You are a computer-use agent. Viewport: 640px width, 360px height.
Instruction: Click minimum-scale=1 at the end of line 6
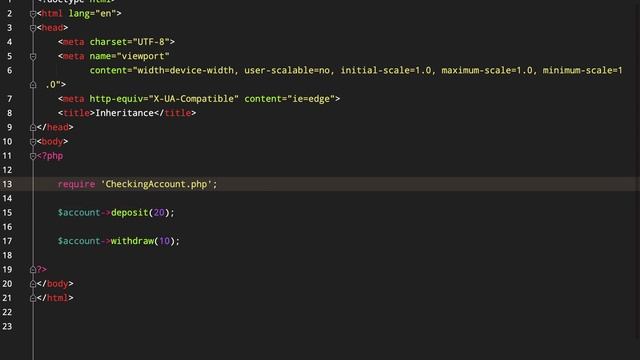coord(582,71)
